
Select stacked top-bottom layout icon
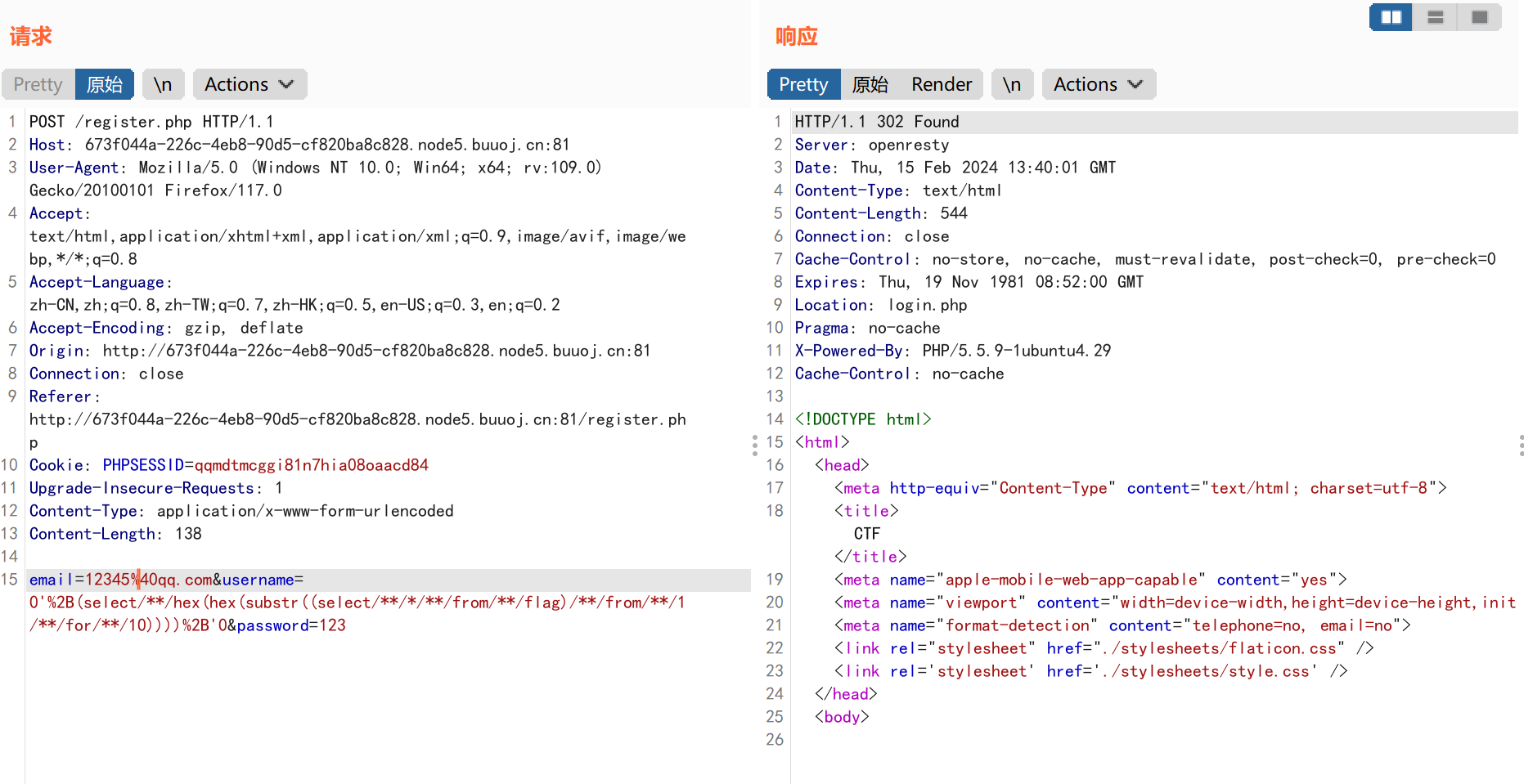pyautogui.click(x=1435, y=17)
